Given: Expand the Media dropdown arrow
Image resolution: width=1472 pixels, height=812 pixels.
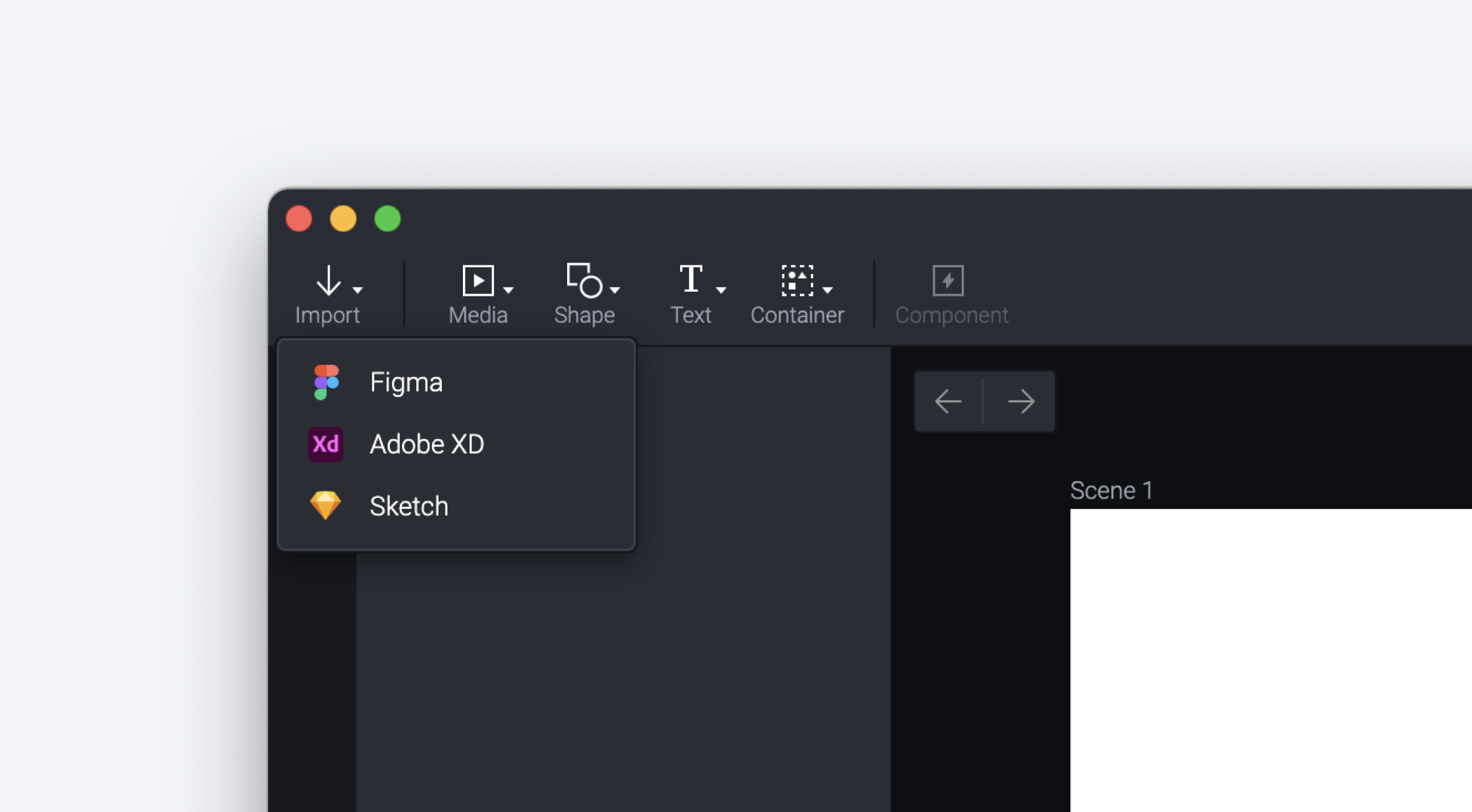Looking at the screenshot, I should [508, 290].
